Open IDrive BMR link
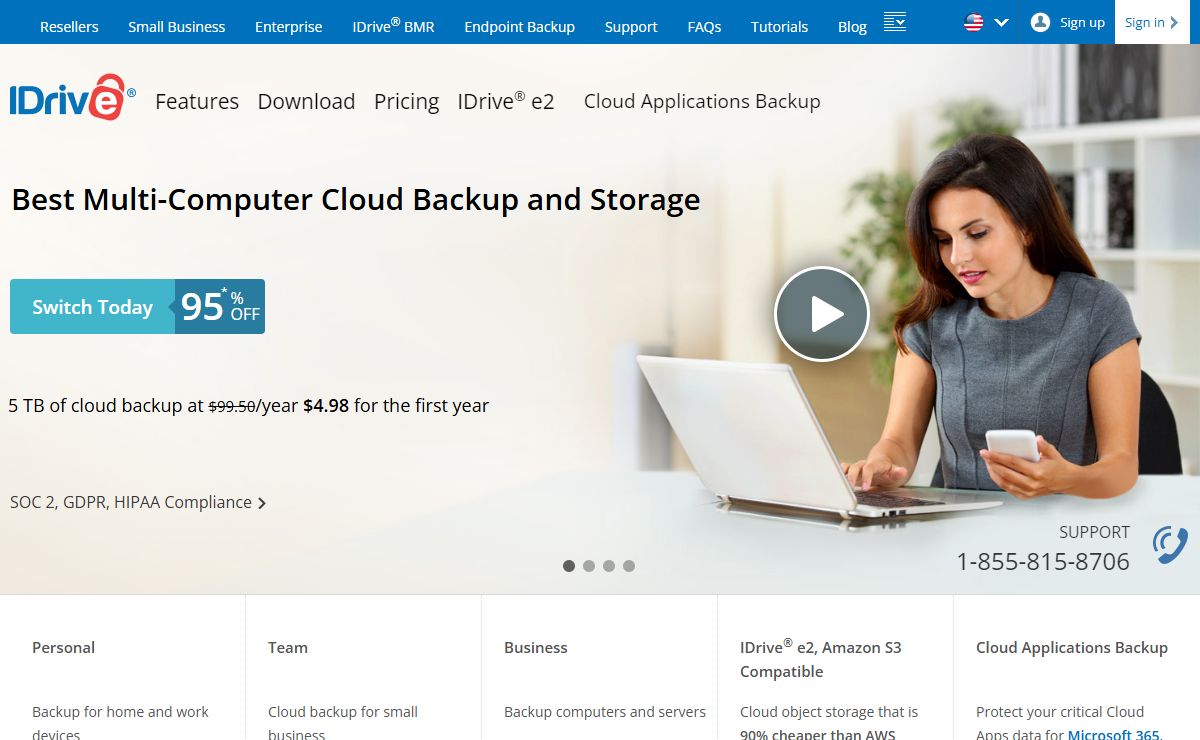Image resolution: width=1200 pixels, height=740 pixels. click(394, 26)
